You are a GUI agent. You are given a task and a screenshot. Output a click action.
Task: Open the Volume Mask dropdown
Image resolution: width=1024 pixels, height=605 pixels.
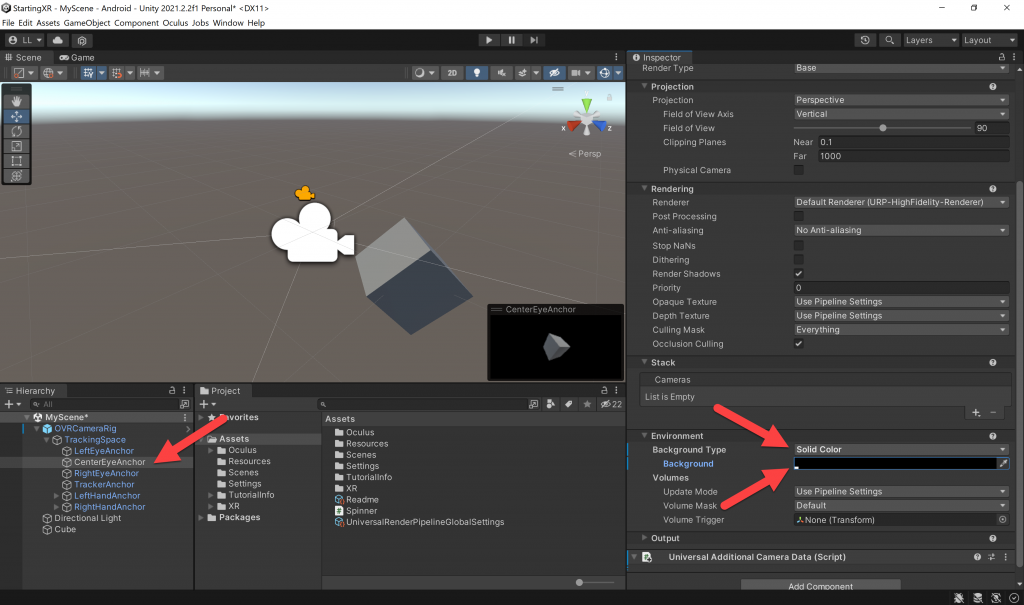(x=901, y=506)
